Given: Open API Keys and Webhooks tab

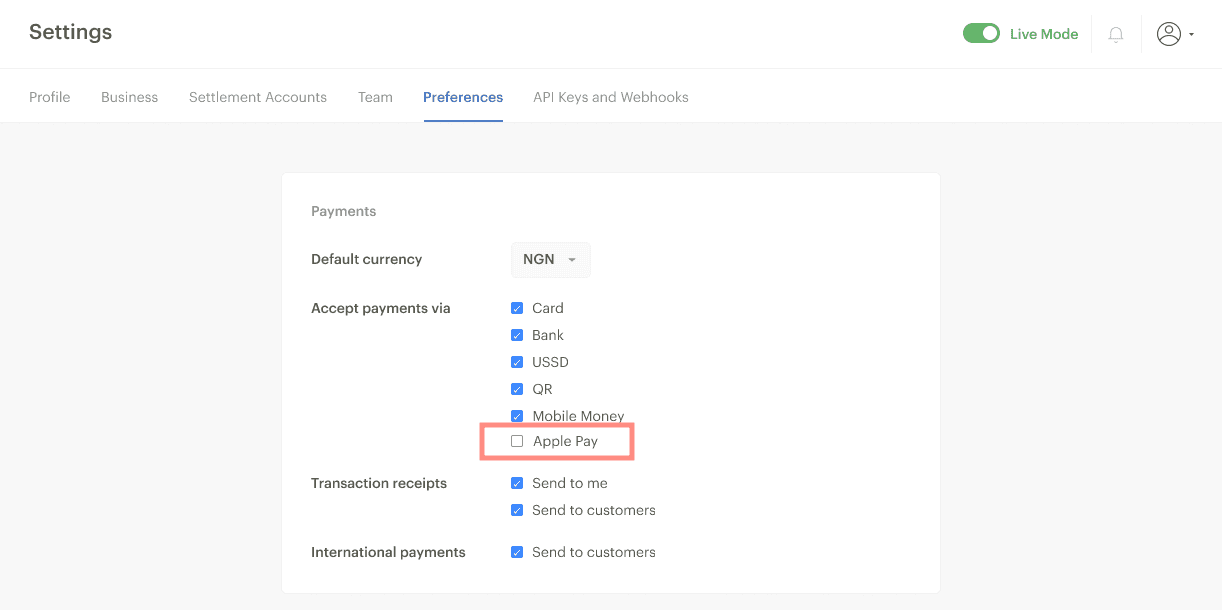Looking at the screenshot, I should [x=611, y=97].
